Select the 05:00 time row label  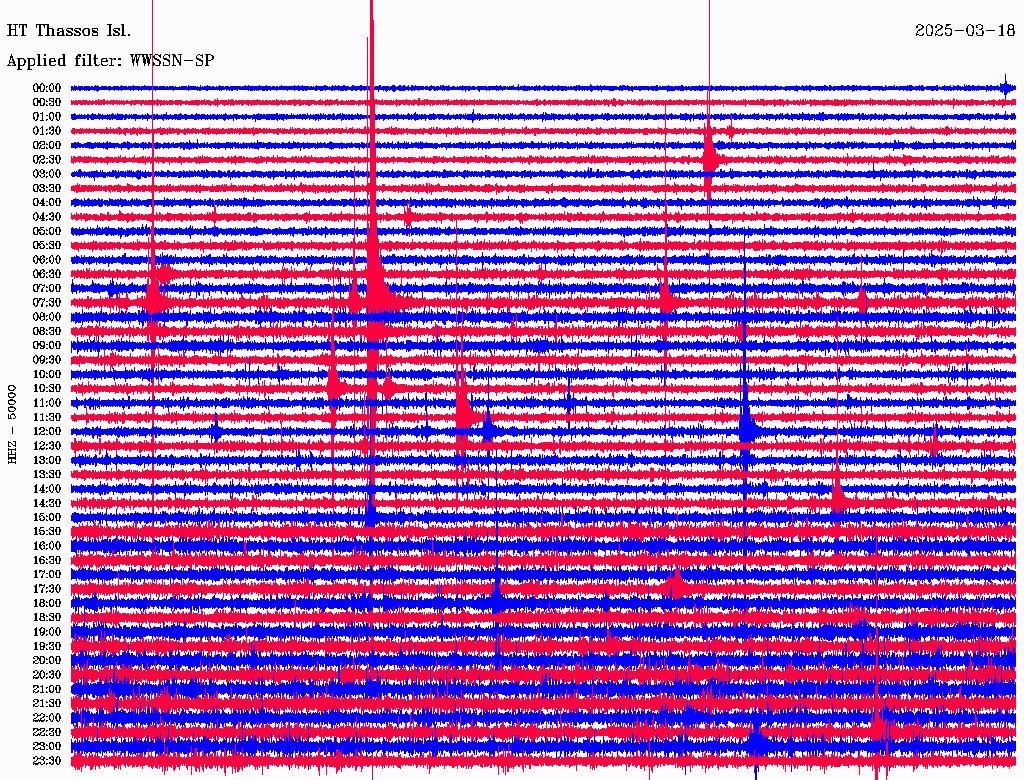coord(47,231)
